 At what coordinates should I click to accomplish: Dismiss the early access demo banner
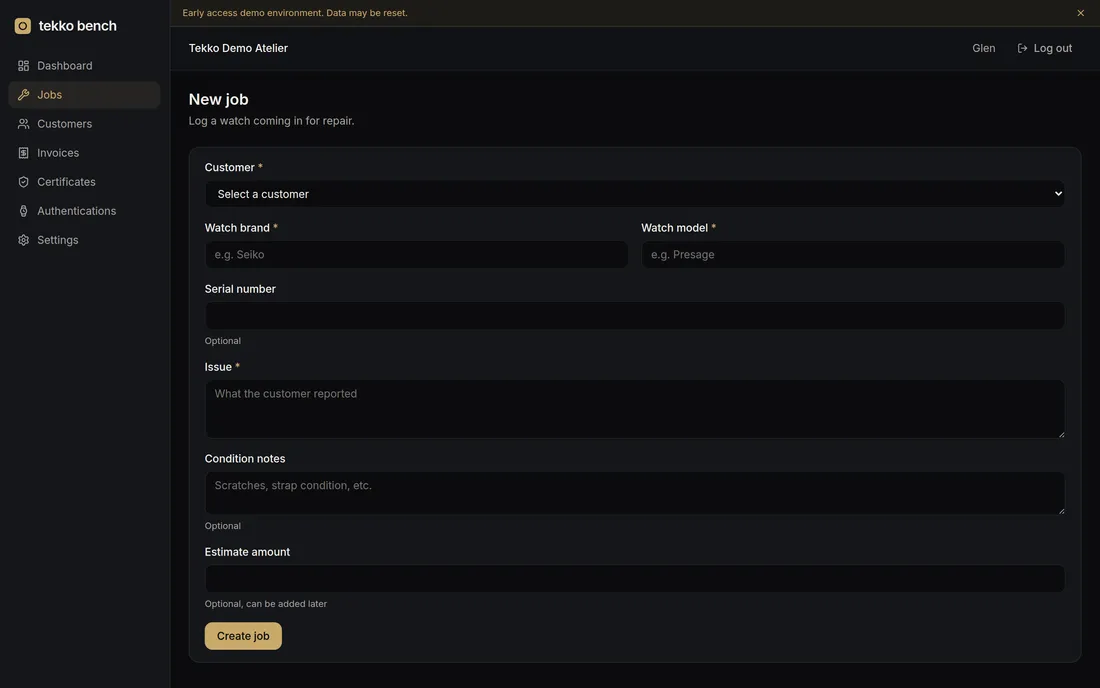pos(1080,13)
